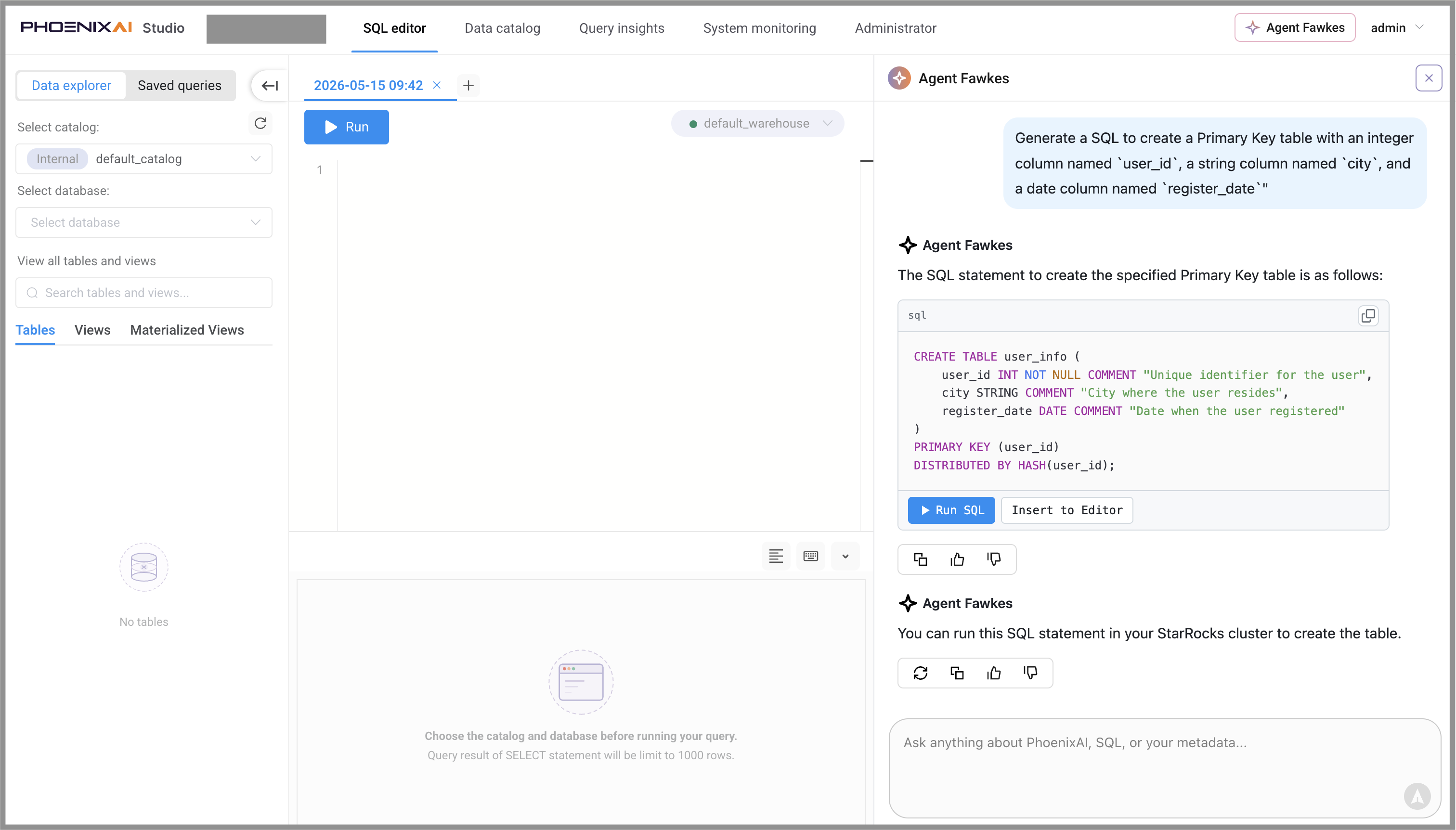Toggle the Agent Fawkes button in header
1456x830 pixels.
click(1295, 27)
